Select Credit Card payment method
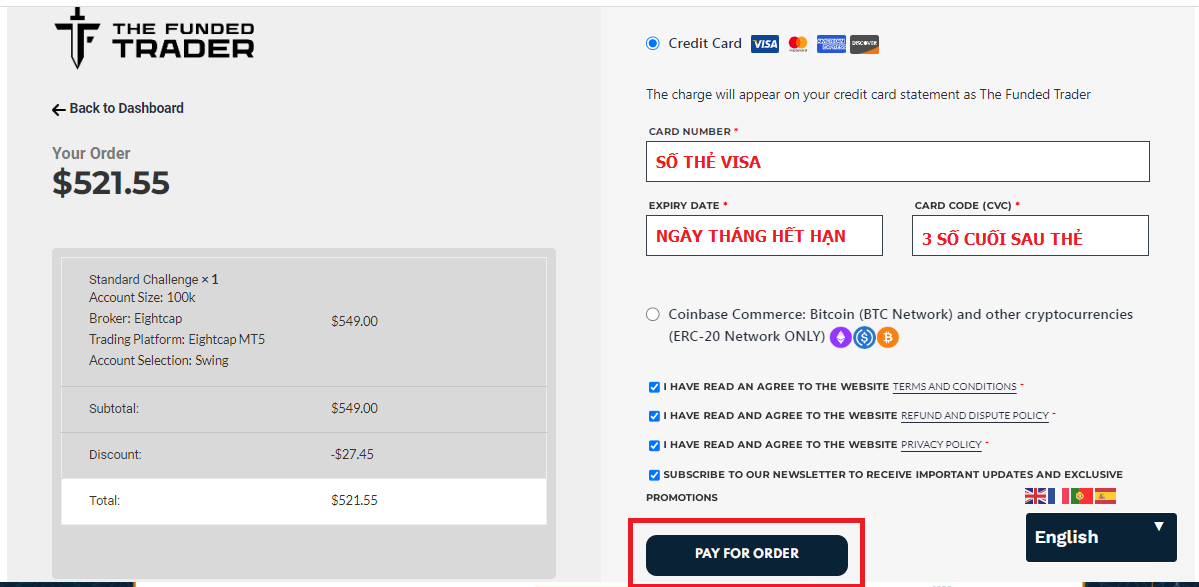The height and width of the screenshot is (587, 1199). tap(653, 43)
